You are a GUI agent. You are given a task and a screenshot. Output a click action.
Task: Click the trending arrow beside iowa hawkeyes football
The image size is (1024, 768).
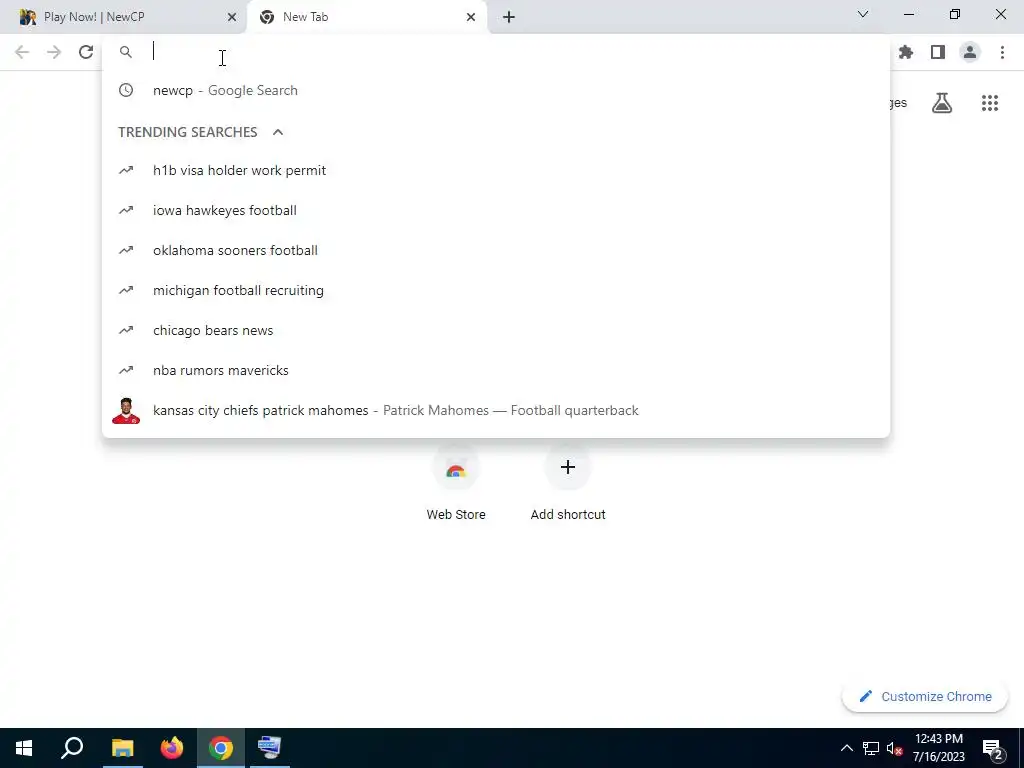click(x=126, y=210)
